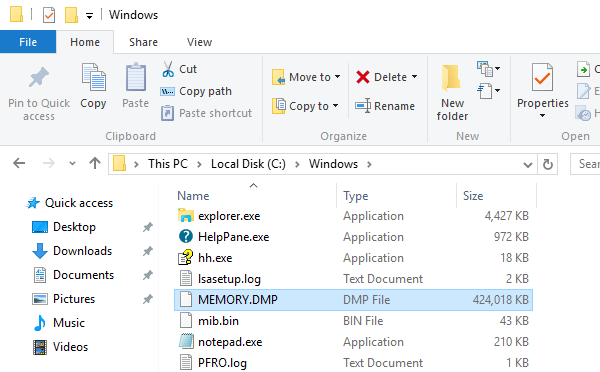Screen dimensions: 600x372
Task: Click the pin icon next to Desktop
Action: point(148,227)
